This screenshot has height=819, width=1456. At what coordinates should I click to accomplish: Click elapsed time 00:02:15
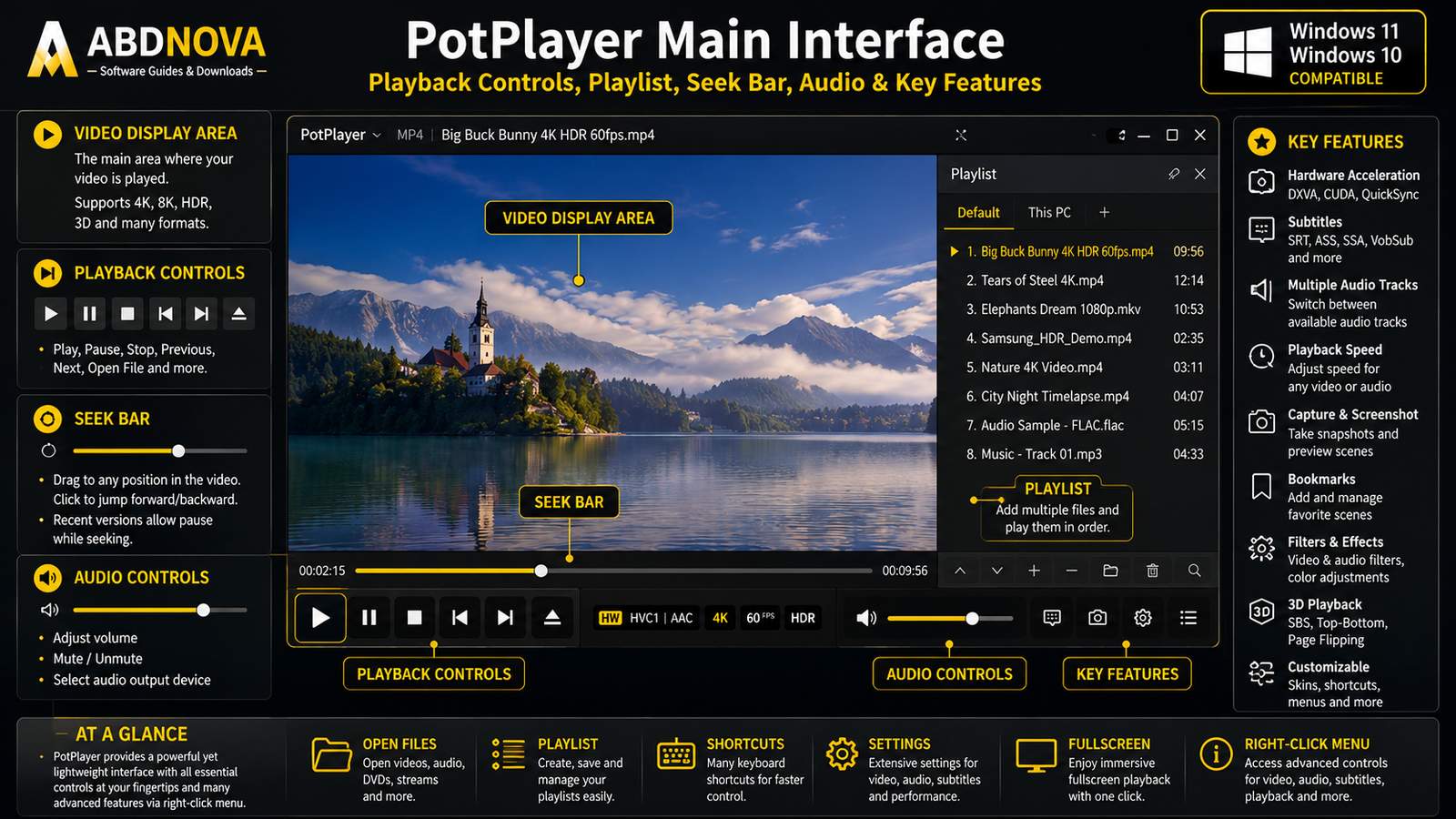(322, 571)
